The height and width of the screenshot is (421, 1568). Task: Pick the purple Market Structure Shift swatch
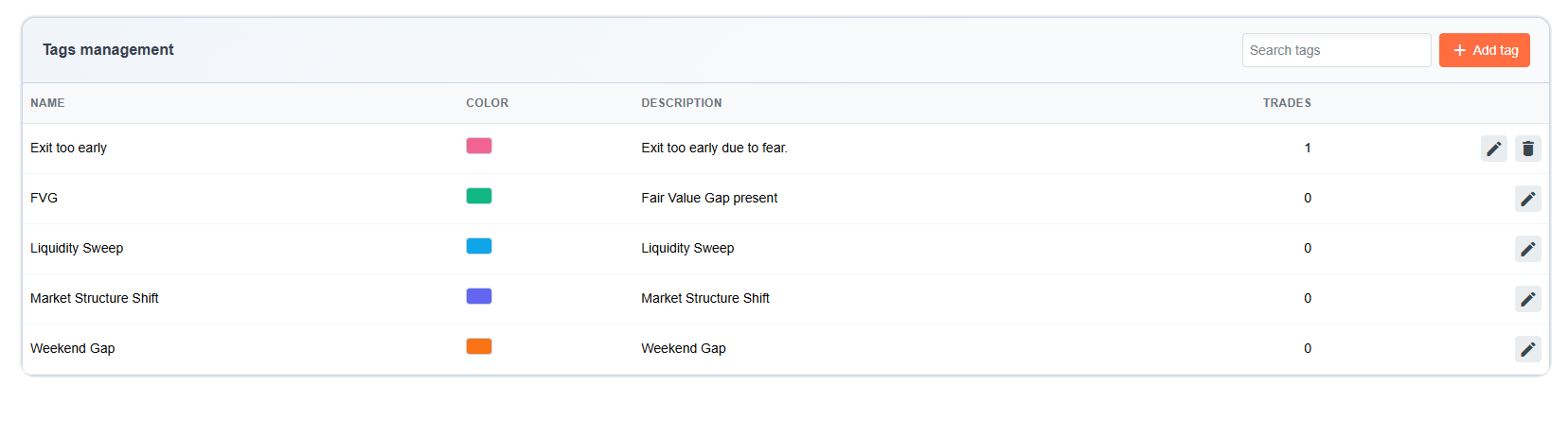click(x=479, y=296)
